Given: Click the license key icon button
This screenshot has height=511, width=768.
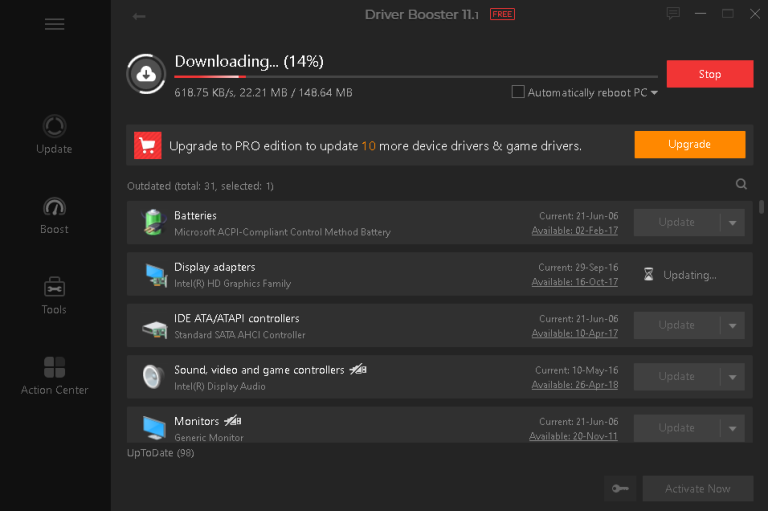Looking at the screenshot, I should (620, 488).
